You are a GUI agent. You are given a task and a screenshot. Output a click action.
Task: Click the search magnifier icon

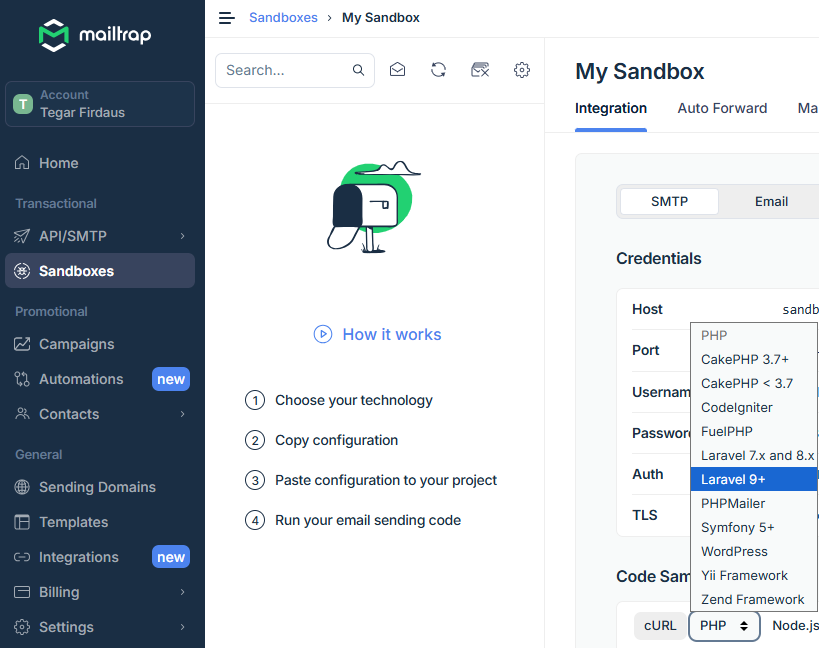(358, 70)
